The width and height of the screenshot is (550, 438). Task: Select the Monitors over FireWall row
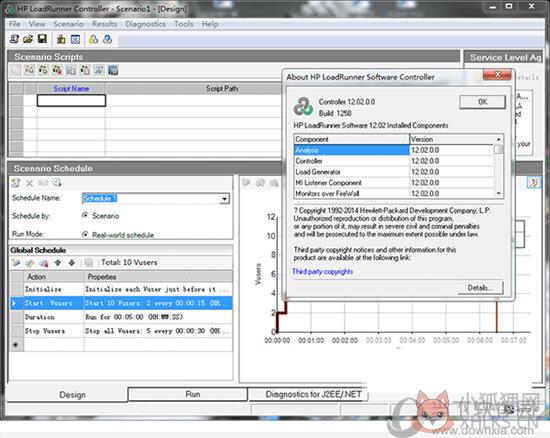(394, 194)
